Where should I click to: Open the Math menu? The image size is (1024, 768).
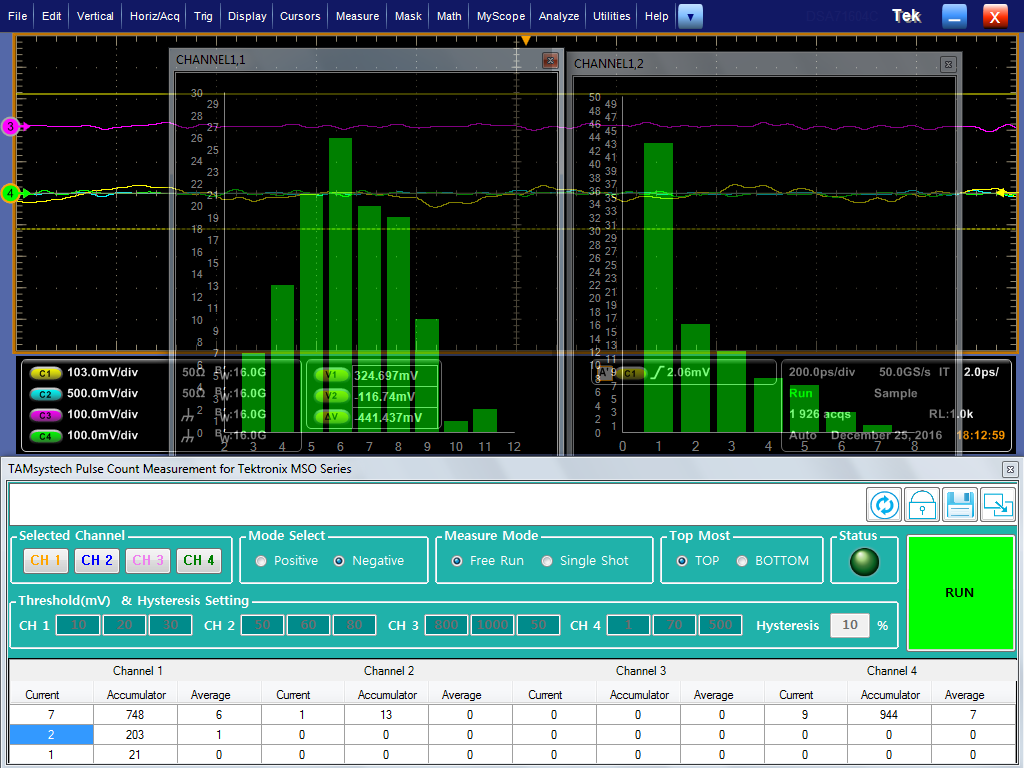[449, 16]
